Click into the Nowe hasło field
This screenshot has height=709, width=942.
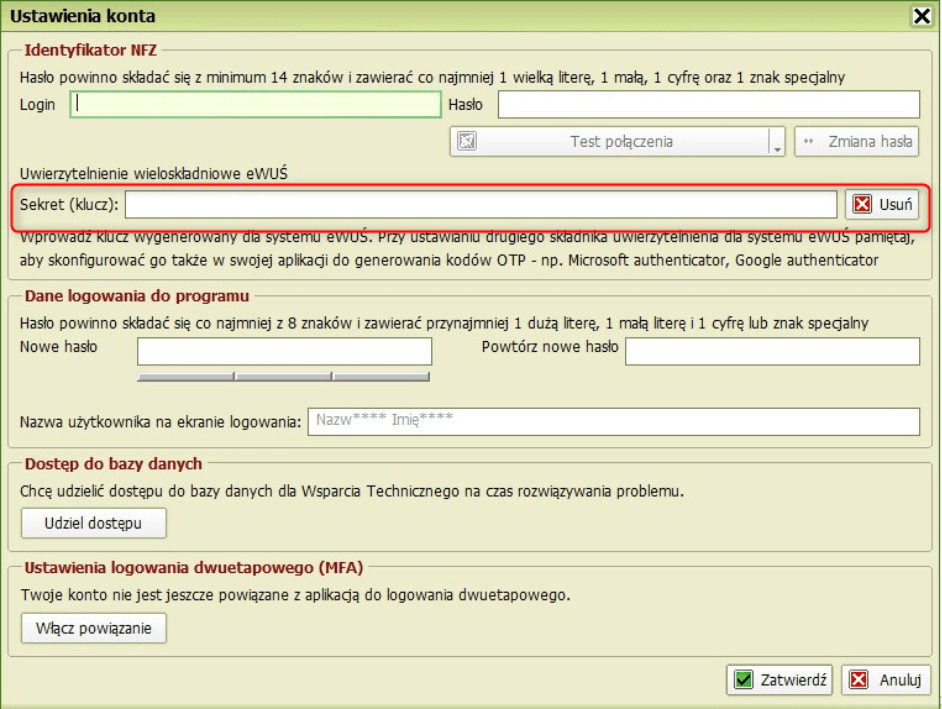click(x=284, y=351)
